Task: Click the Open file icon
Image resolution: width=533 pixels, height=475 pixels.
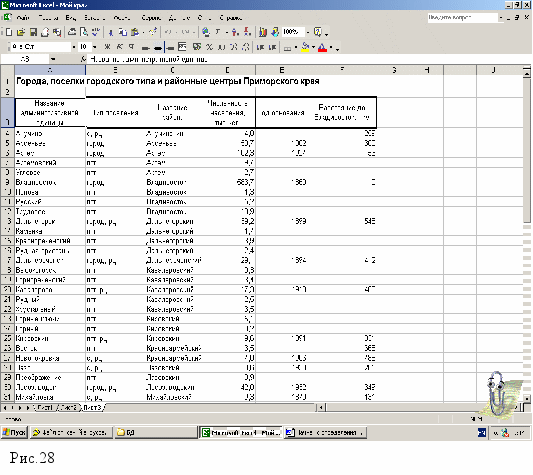Action: click(x=21, y=32)
